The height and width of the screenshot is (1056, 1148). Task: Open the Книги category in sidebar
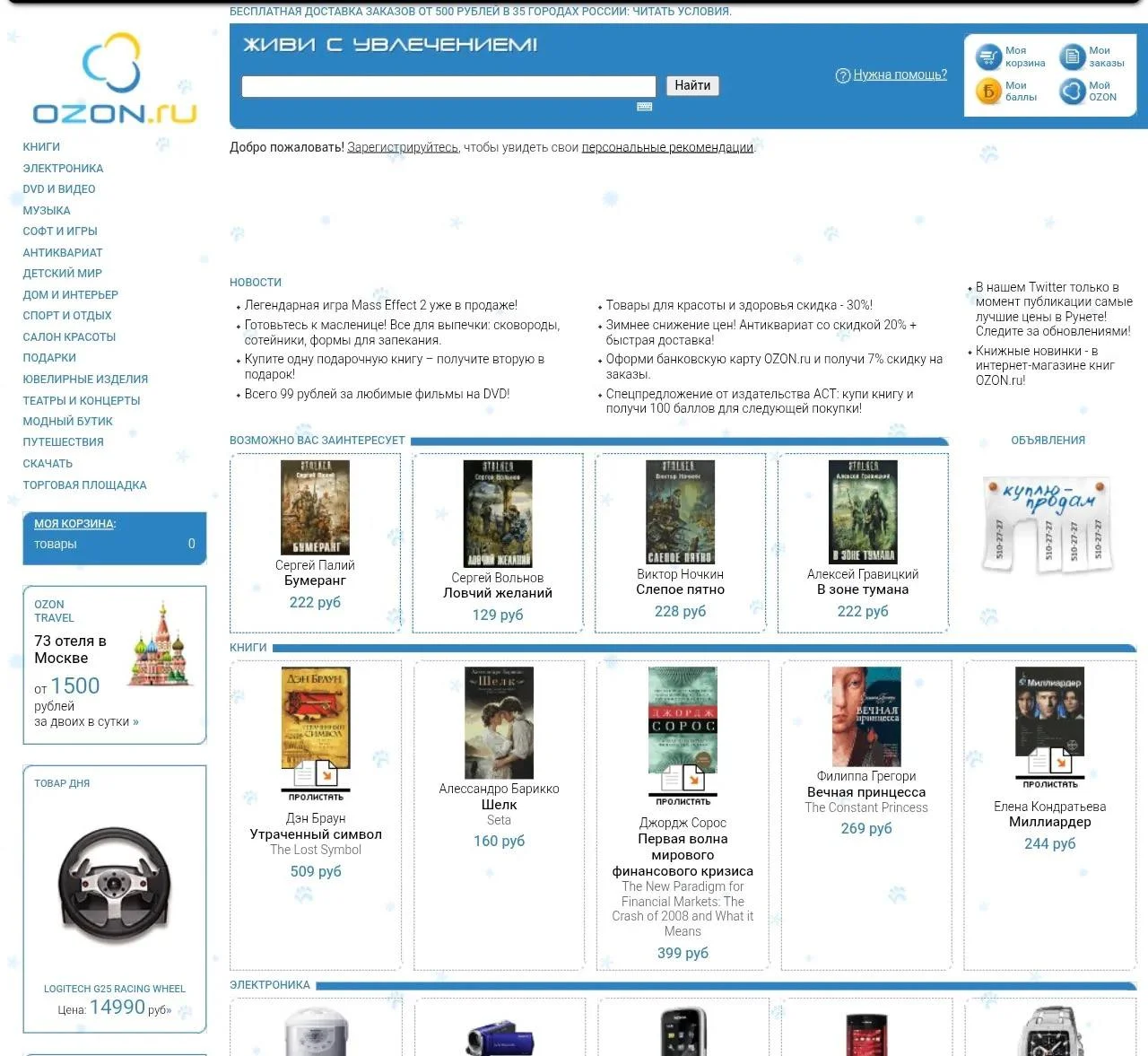41,147
